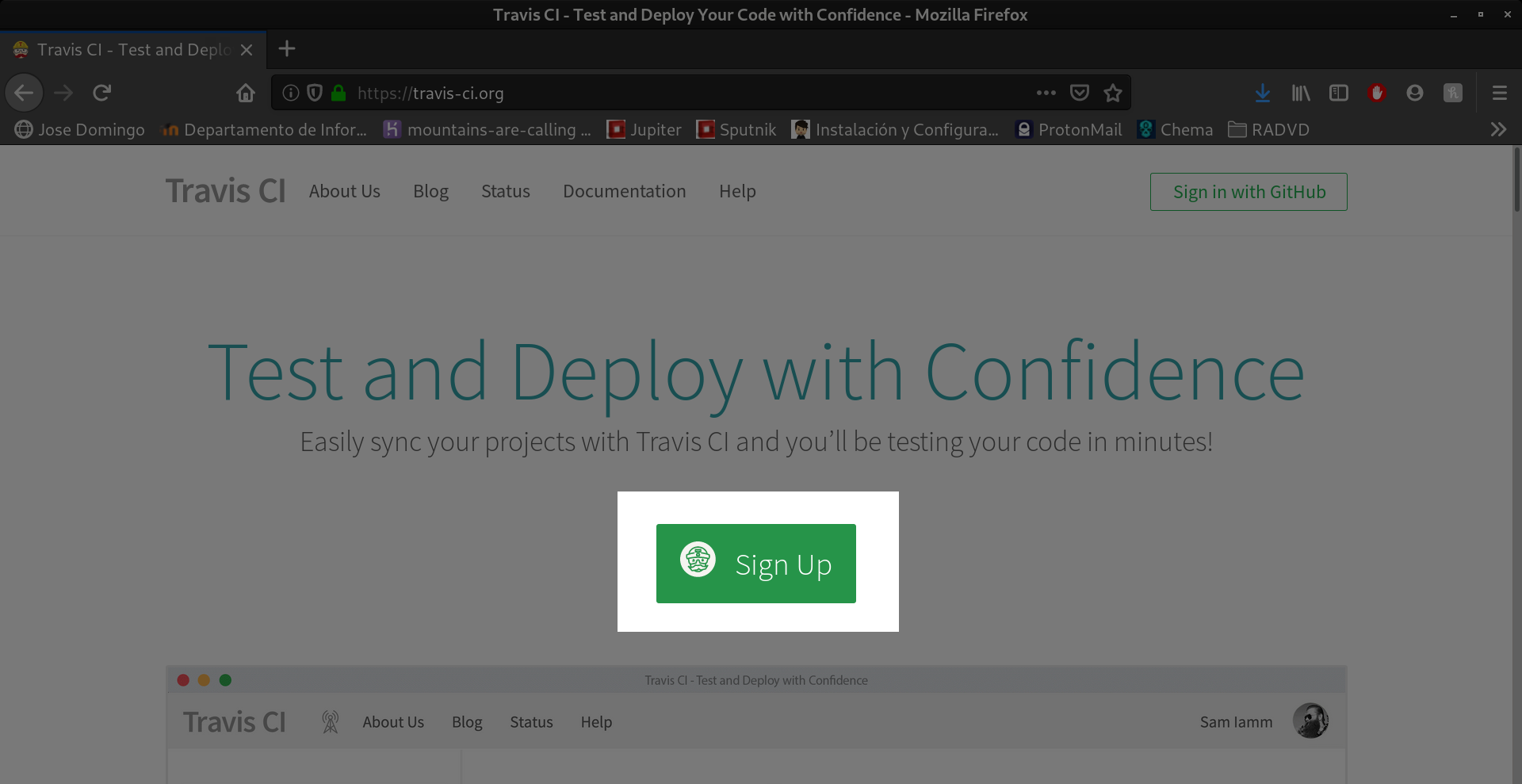The height and width of the screenshot is (784, 1522).
Task: Click the green Sign Up button
Action: click(755, 564)
